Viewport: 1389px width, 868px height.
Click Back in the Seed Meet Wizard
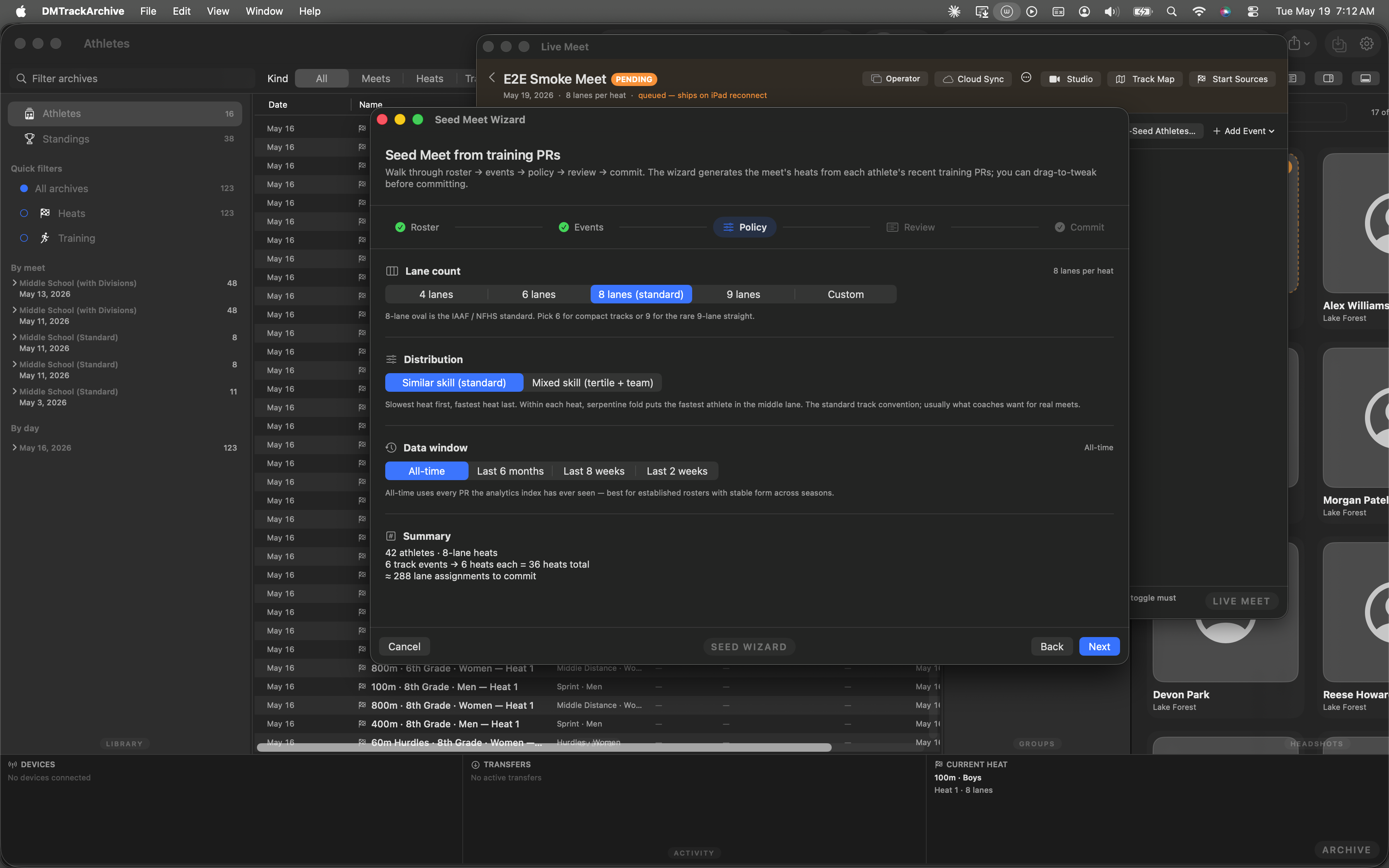pyautogui.click(x=1051, y=646)
